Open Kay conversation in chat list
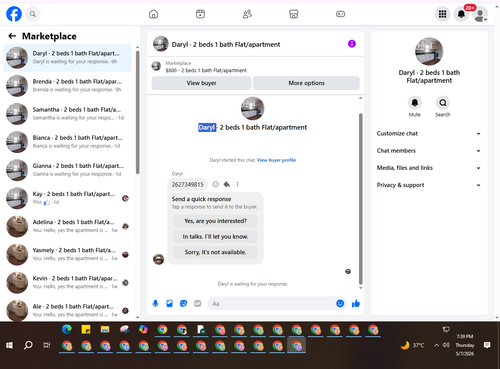Screen dimensions: 500x369 [x=67, y=198]
